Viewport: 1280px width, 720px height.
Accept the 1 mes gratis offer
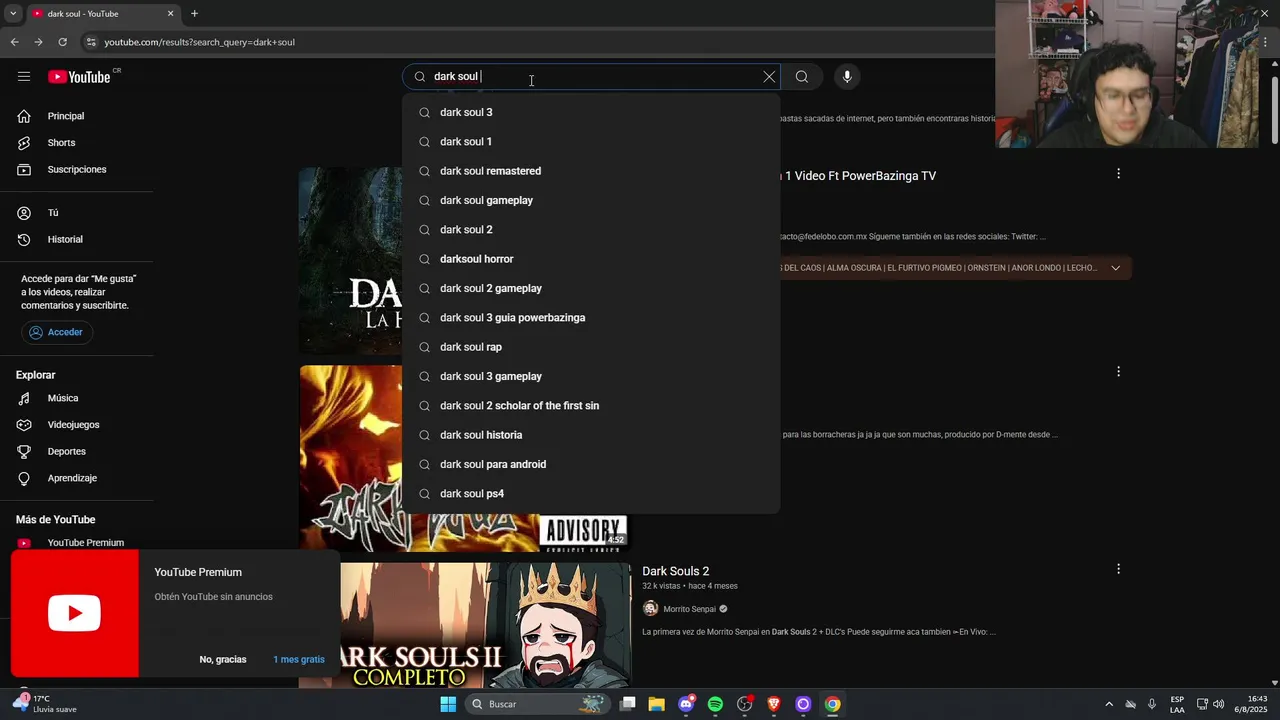pyautogui.click(x=299, y=660)
